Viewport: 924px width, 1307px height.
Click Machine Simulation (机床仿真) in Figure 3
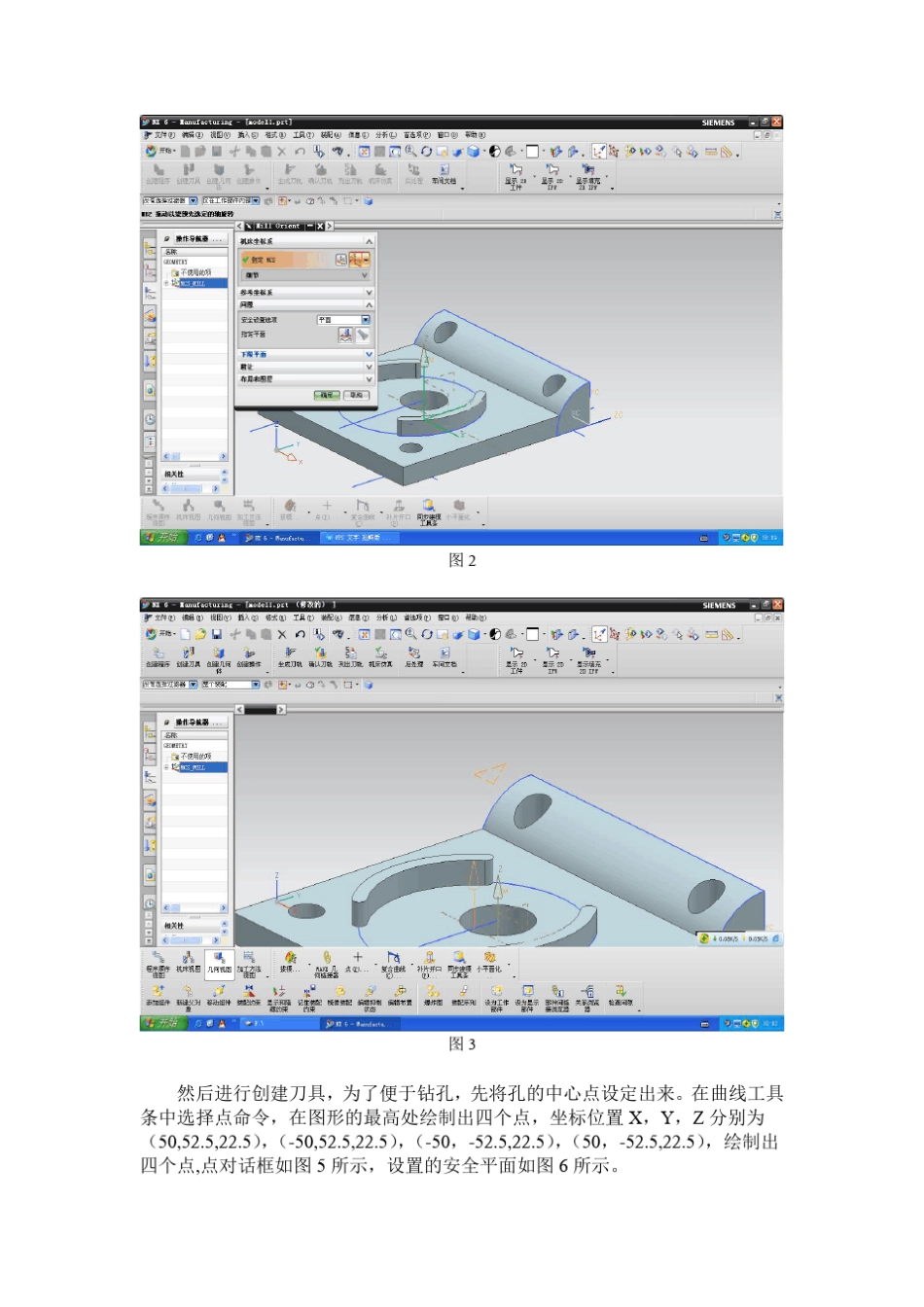(380, 656)
